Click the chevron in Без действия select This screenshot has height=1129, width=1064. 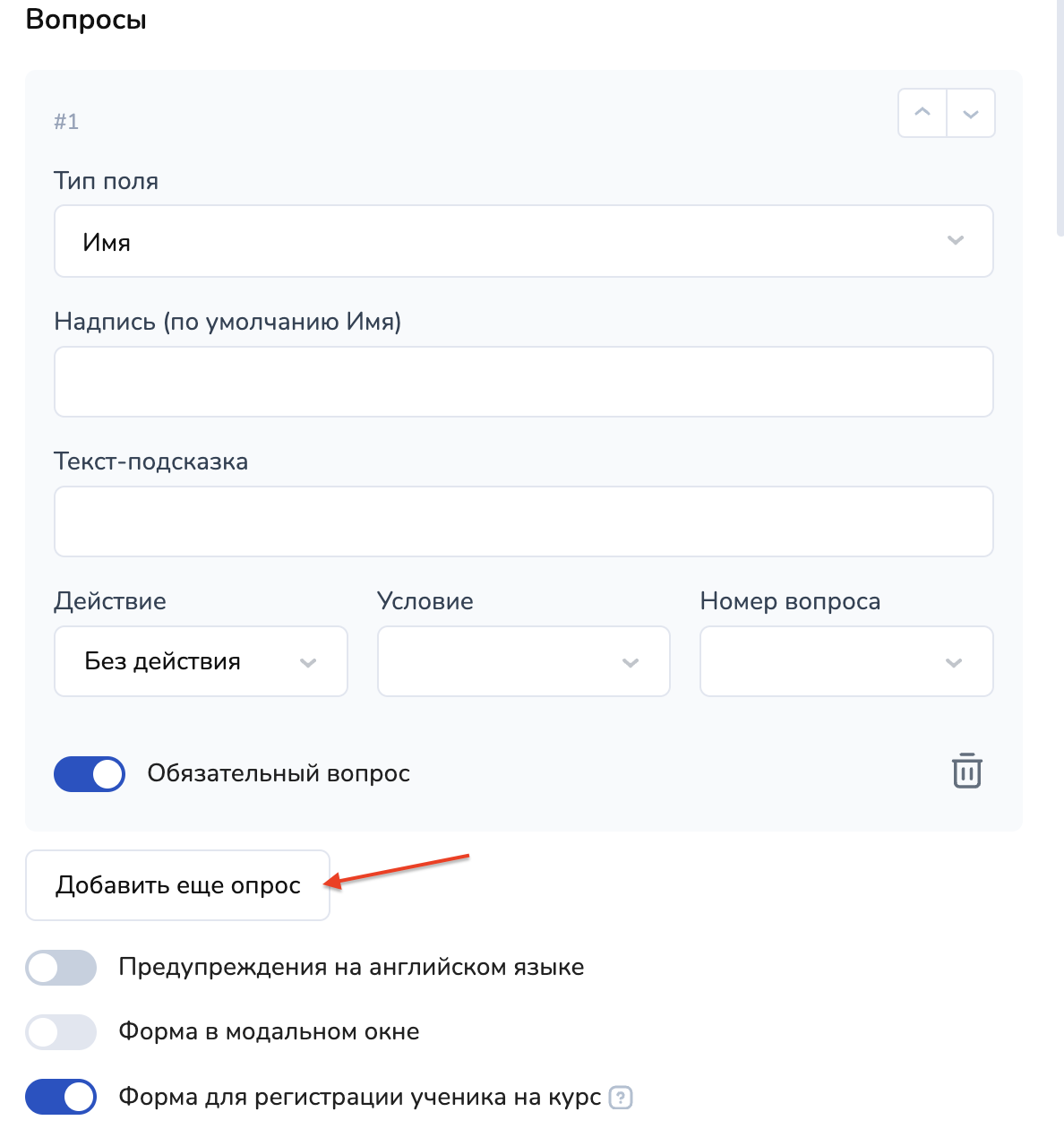click(x=308, y=663)
